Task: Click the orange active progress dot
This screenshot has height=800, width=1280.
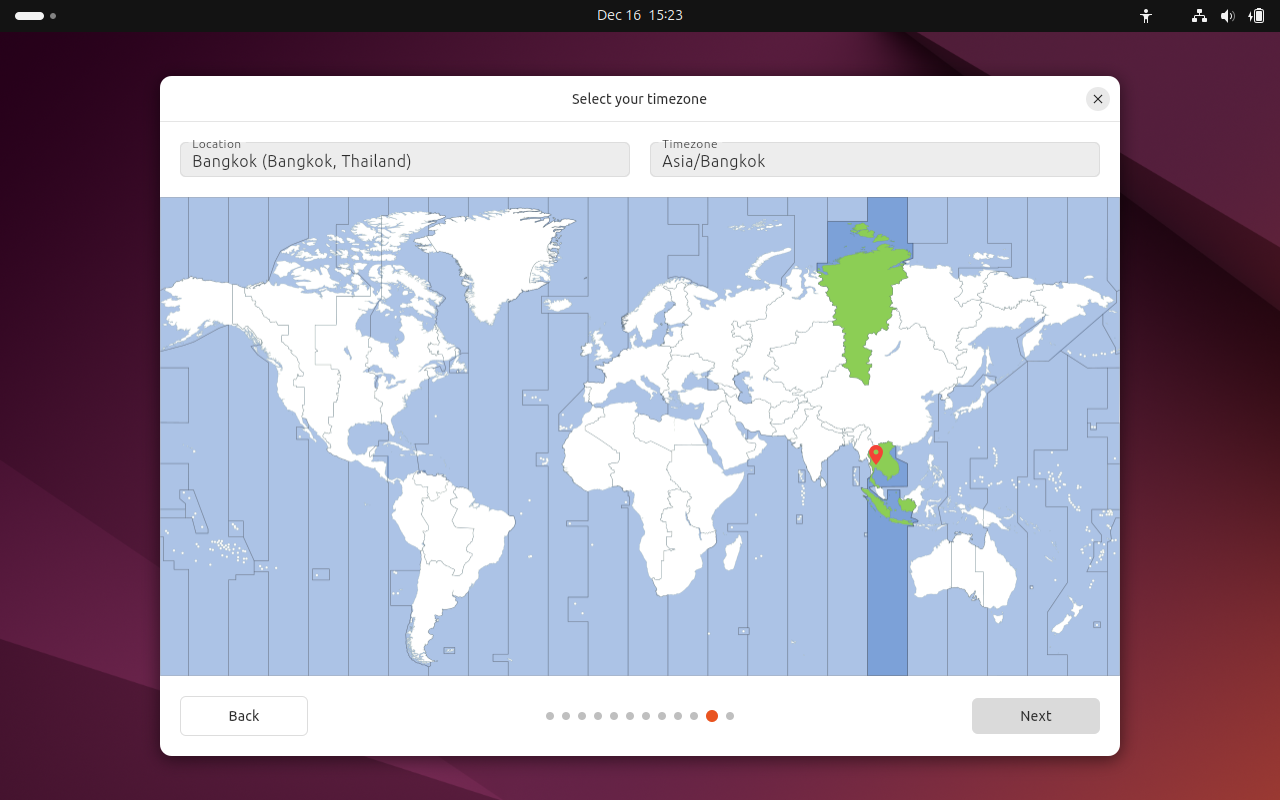Action: pyautogui.click(x=711, y=716)
